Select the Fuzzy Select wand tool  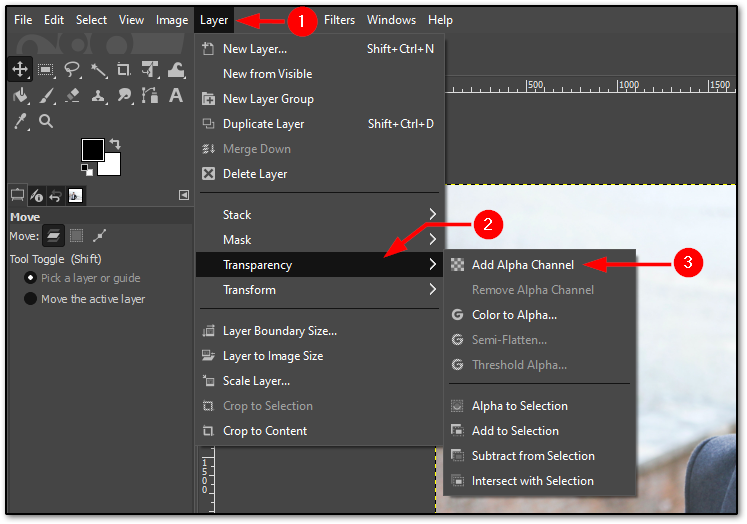click(x=98, y=70)
